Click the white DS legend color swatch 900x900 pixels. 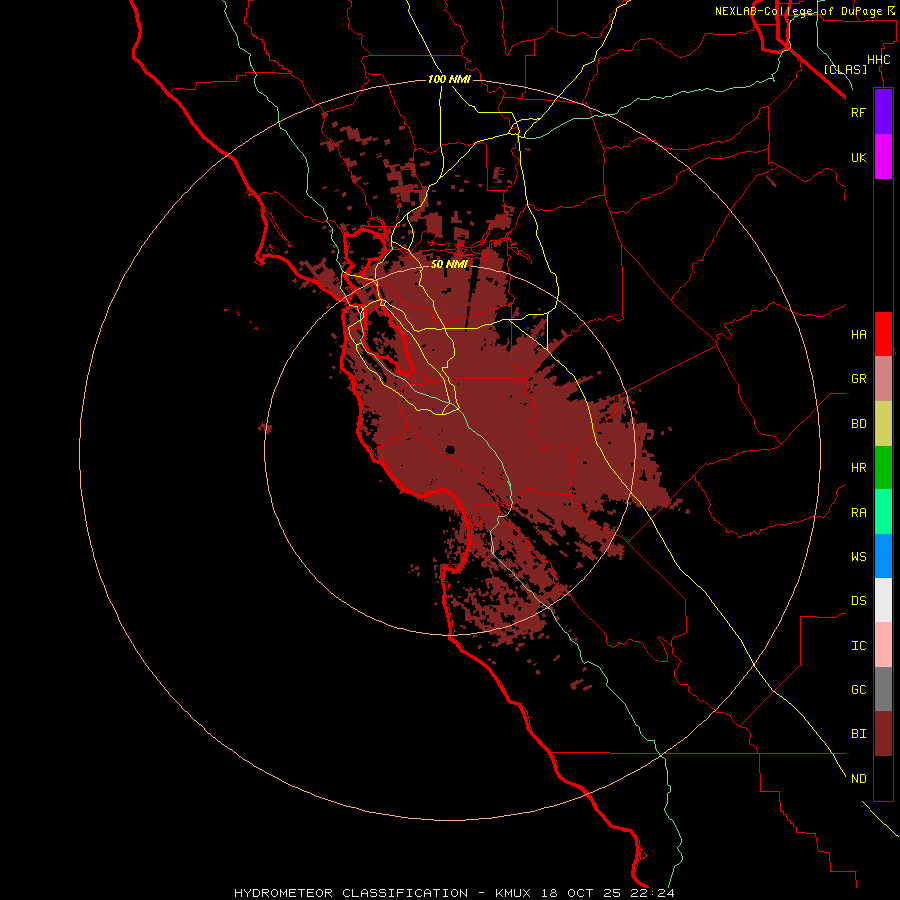pos(883,600)
